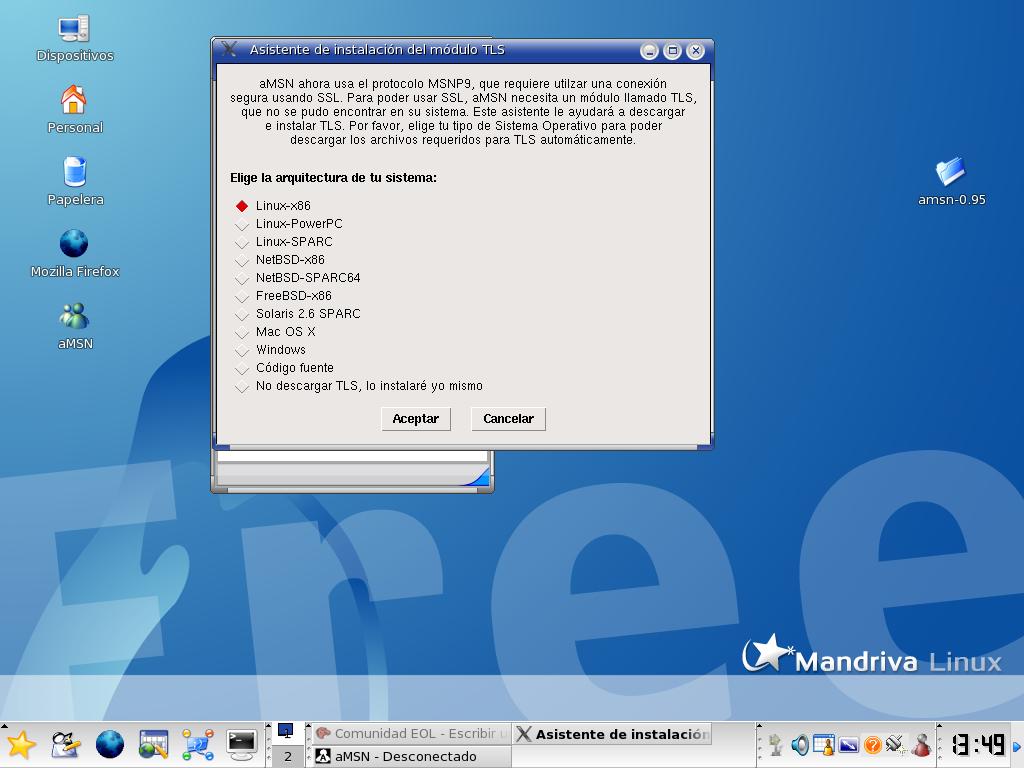
Task: Click the blue arrow at panel end
Action: click(1017, 746)
